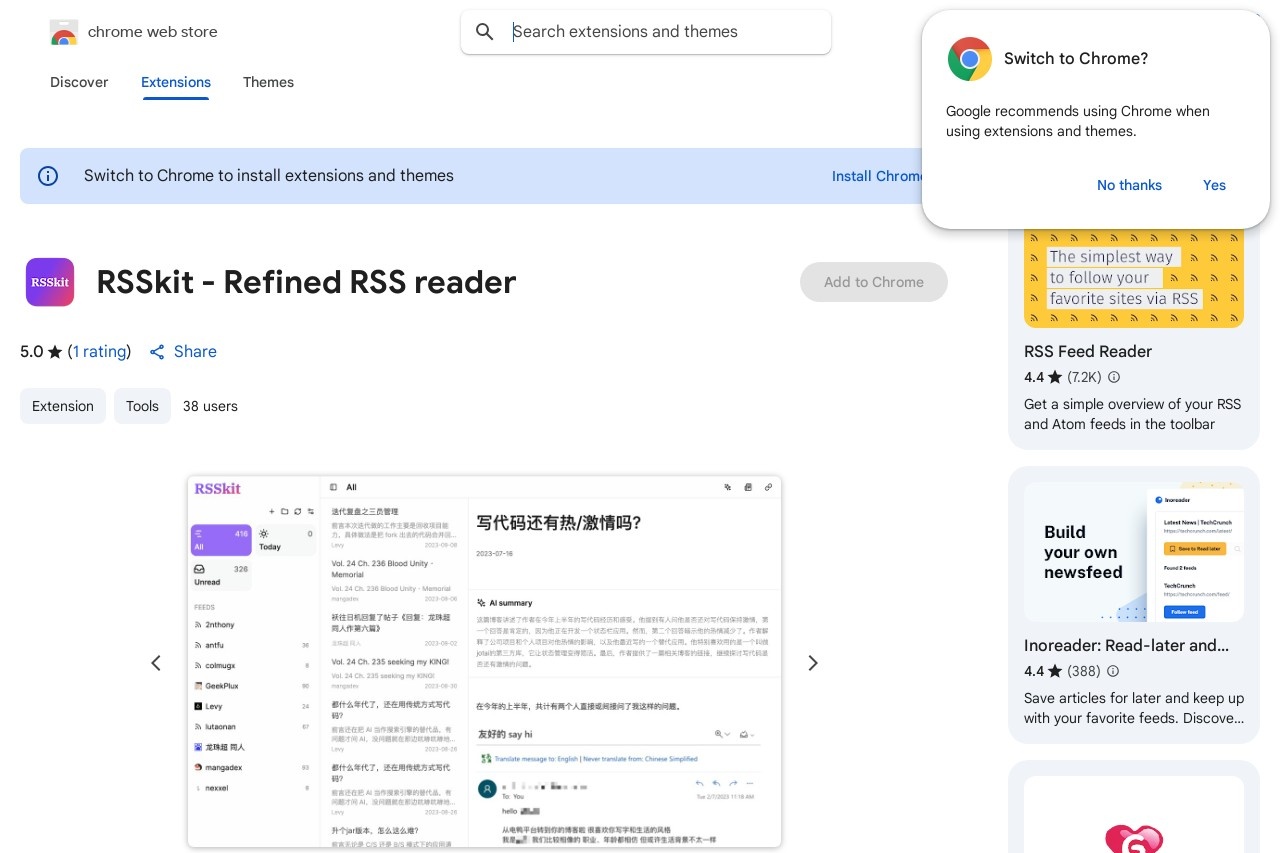Click the 38 users text
The height and width of the screenshot is (853, 1280).
(x=210, y=406)
